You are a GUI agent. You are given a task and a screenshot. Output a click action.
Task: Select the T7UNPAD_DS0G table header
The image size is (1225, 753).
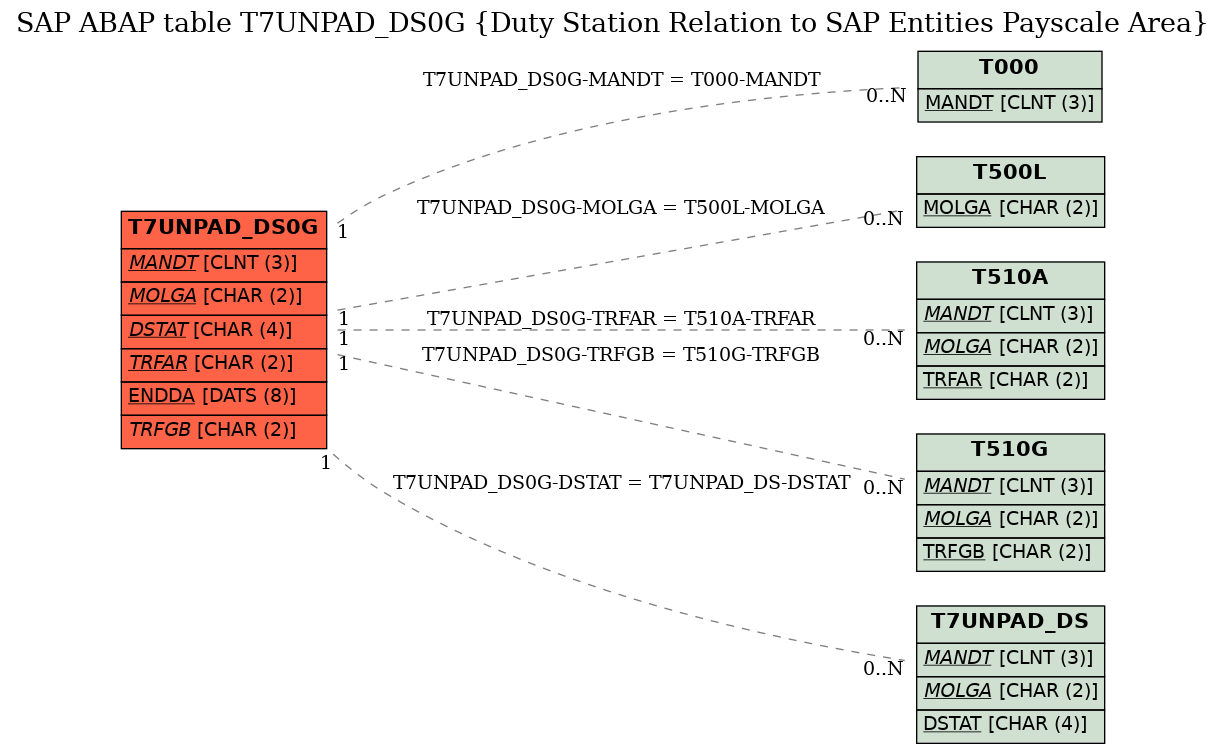point(224,228)
